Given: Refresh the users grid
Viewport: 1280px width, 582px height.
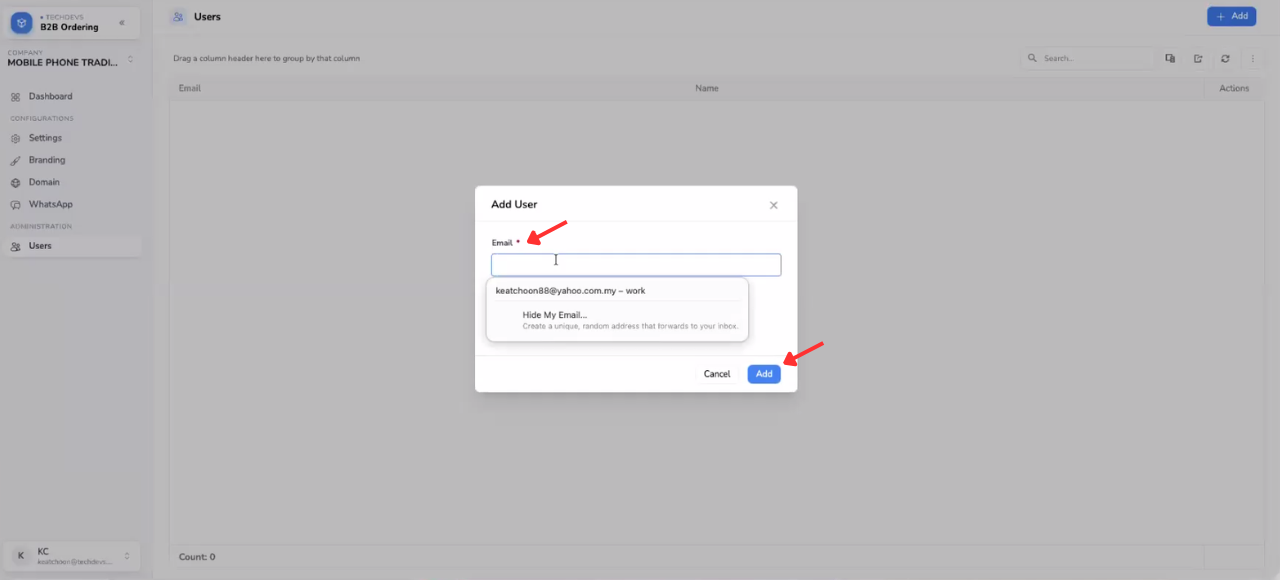Looking at the screenshot, I should point(1225,58).
